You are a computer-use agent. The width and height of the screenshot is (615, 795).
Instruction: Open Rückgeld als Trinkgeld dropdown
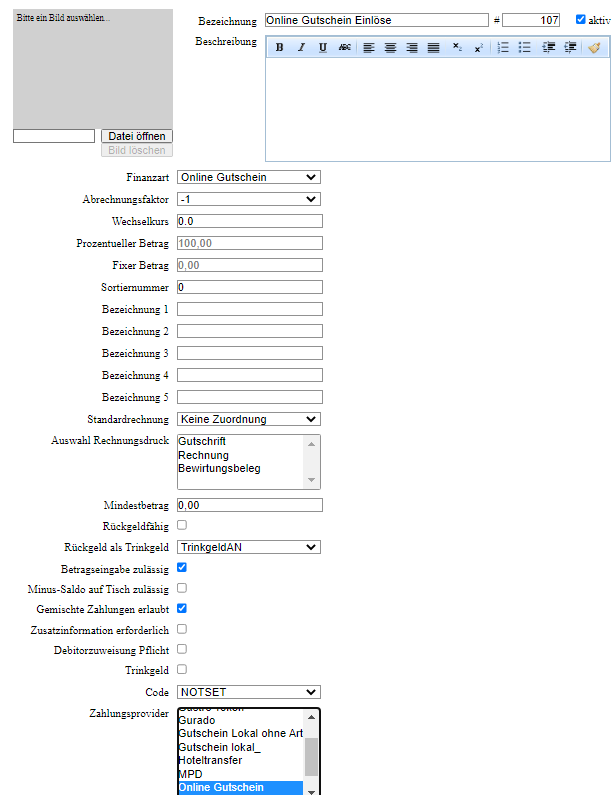(249, 547)
